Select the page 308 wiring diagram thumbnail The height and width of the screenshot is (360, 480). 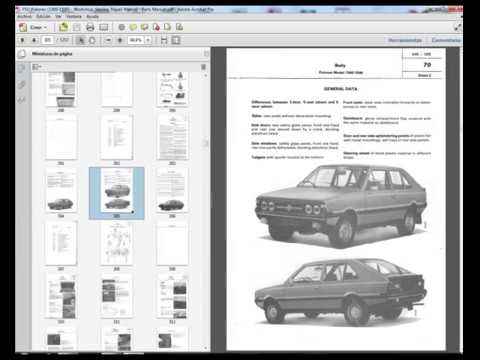point(117,243)
